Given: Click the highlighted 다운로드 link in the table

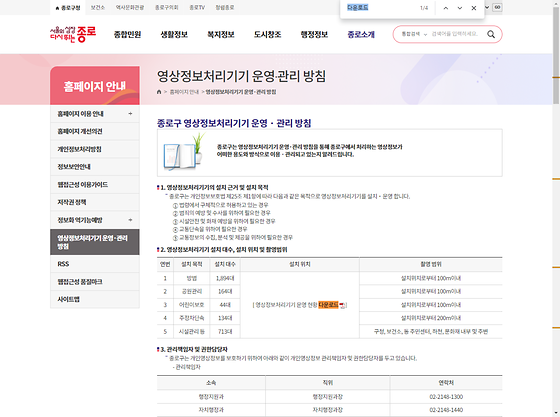Looking at the screenshot, I should 328,305.
